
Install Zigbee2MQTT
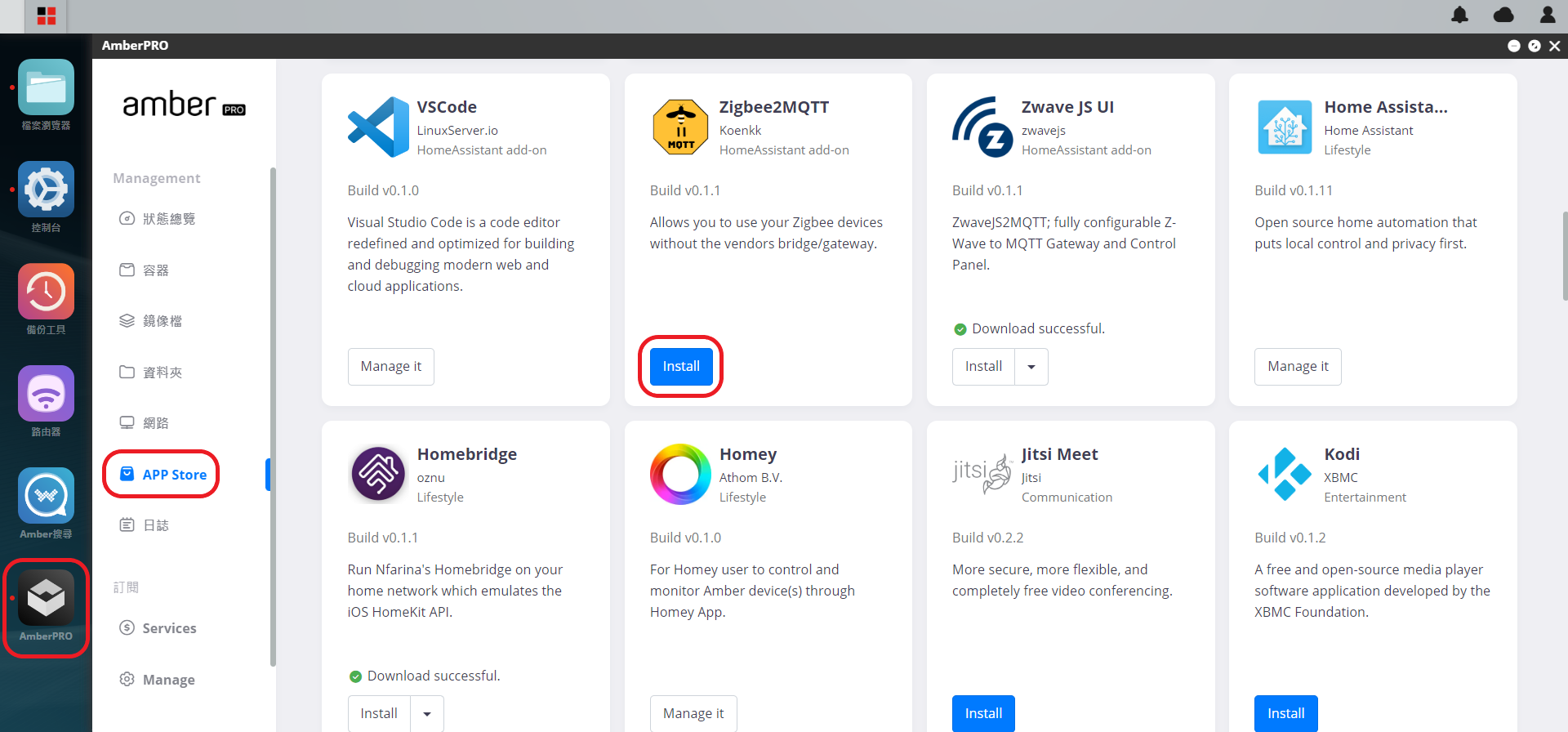point(681,367)
